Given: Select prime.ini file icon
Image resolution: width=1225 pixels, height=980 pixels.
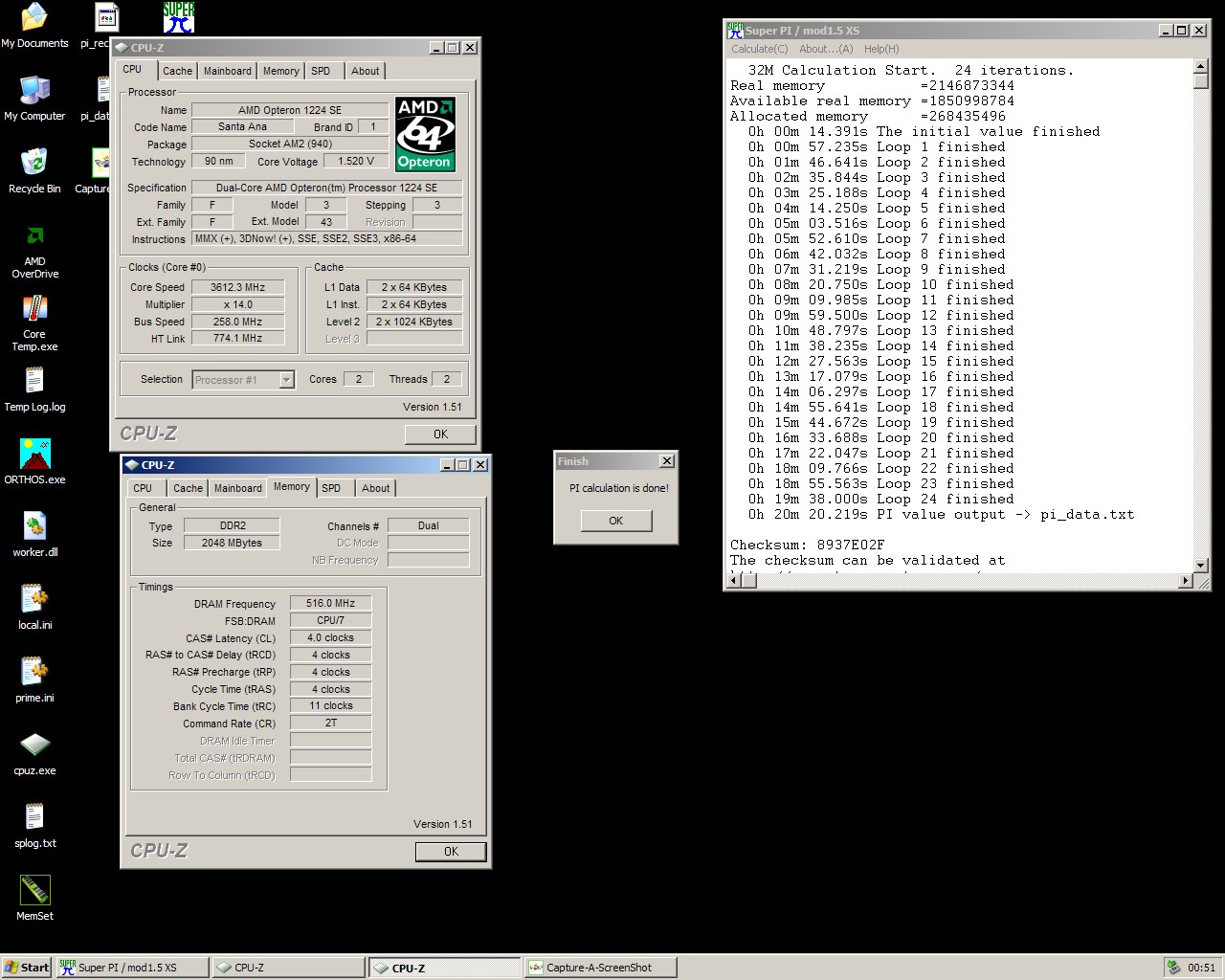Looking at the screenshot, I should (34, 679).
